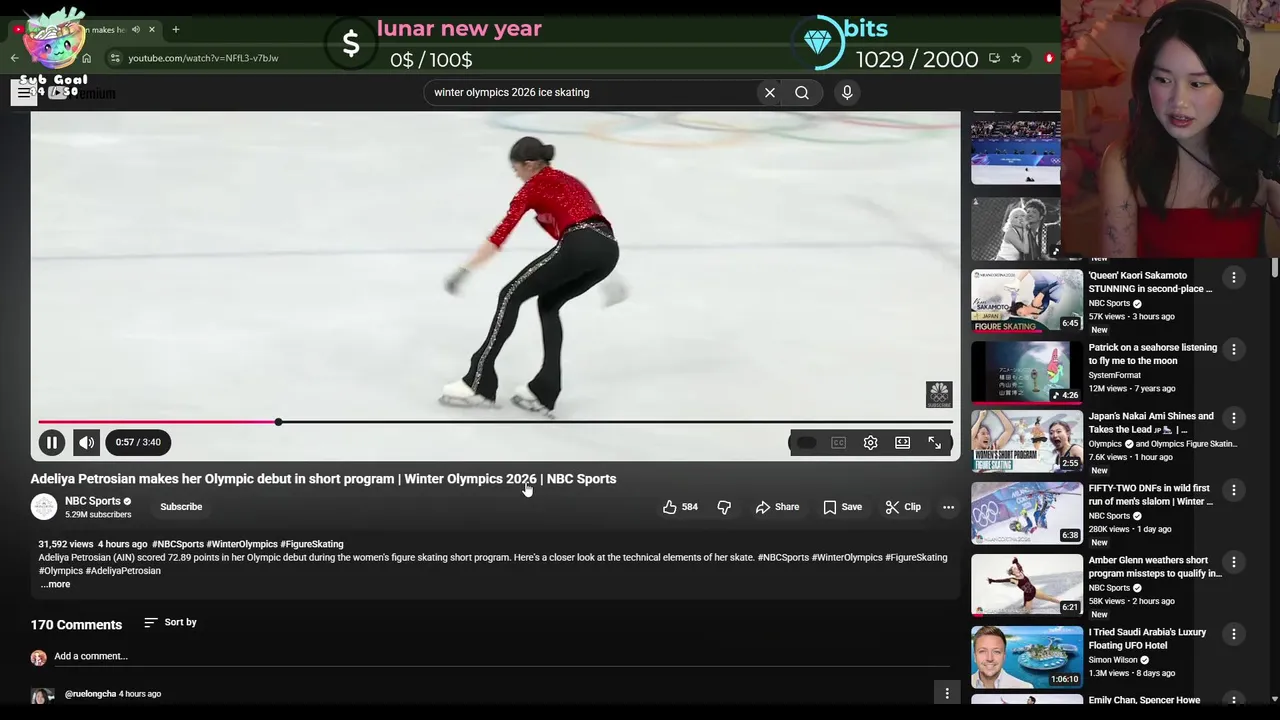Subscribe to NBC Sports
Screen dimensions: 1280x720
pyautogui.click(x=181, y=507)
